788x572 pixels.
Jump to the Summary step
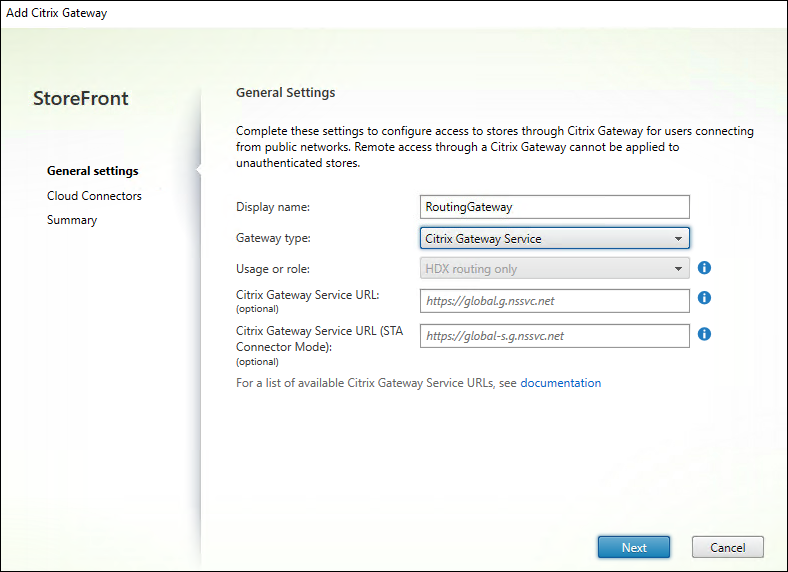pyautogui.click(x=72, y=220)
